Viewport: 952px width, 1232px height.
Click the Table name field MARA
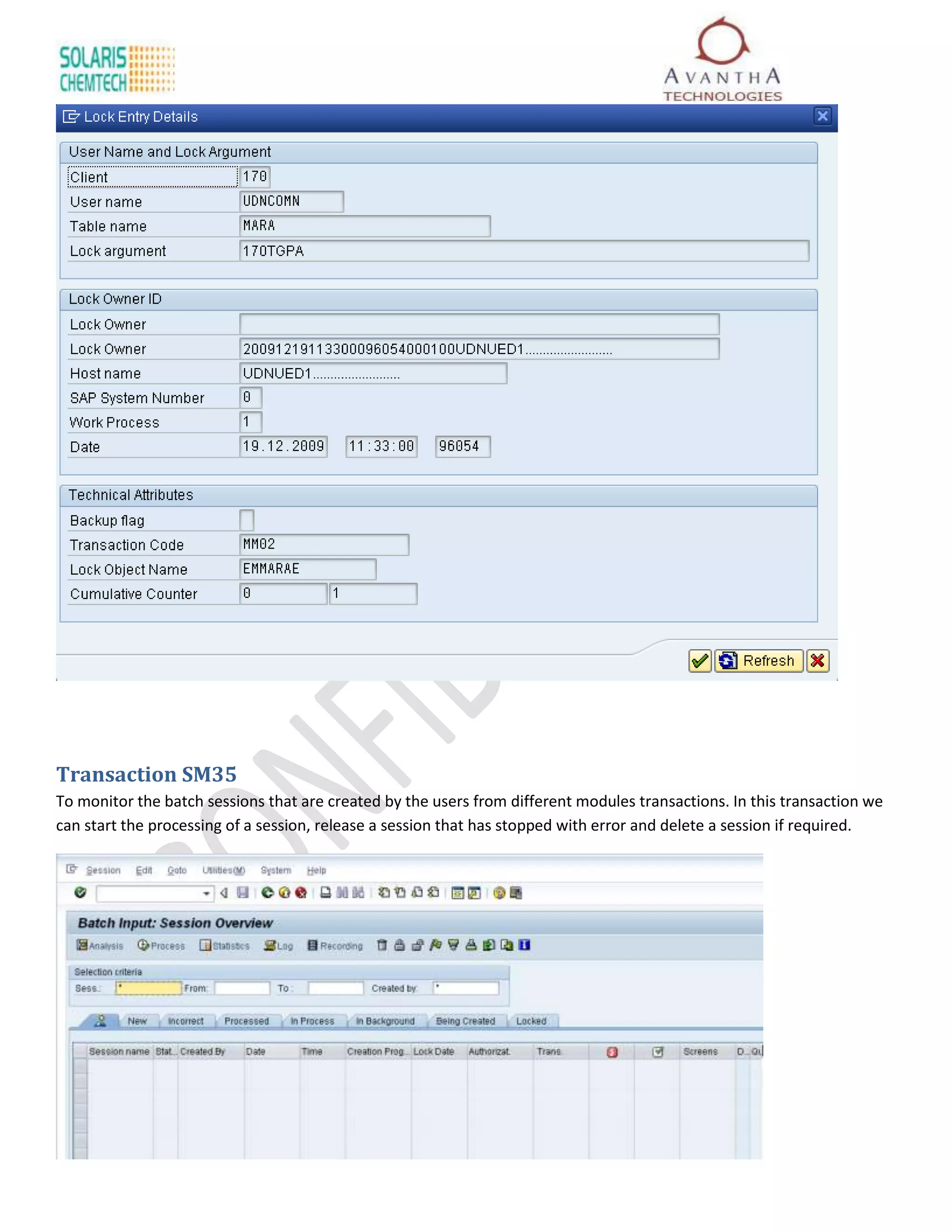pos(365,225)
